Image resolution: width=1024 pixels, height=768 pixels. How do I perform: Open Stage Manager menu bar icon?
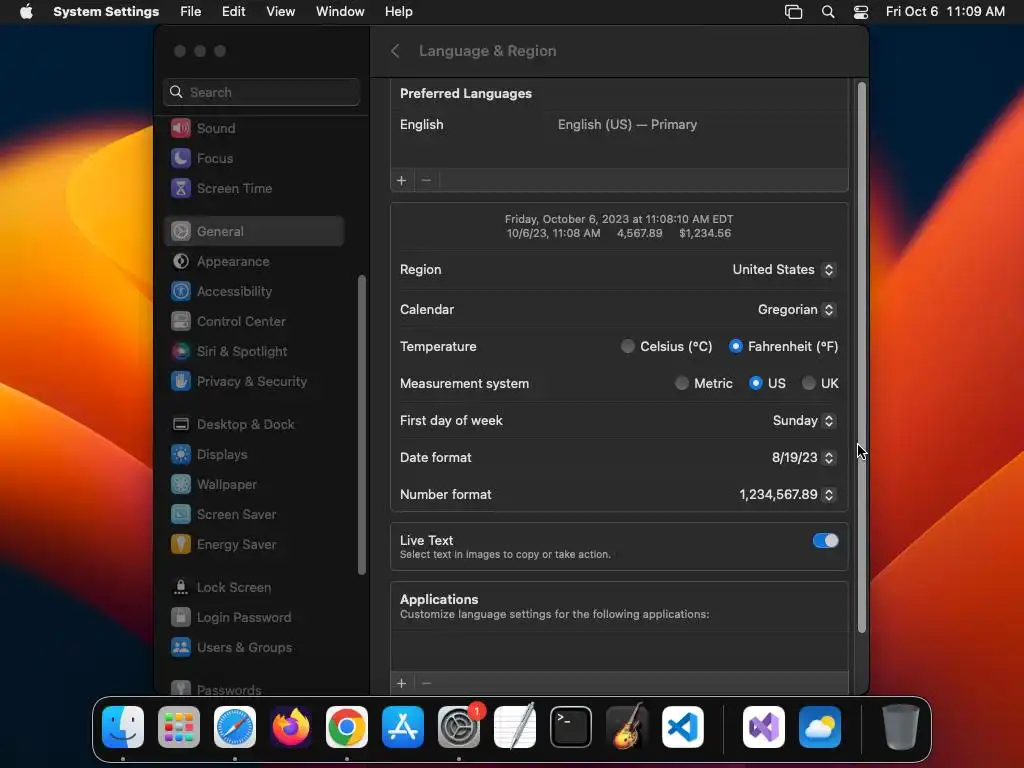point(793,12)
